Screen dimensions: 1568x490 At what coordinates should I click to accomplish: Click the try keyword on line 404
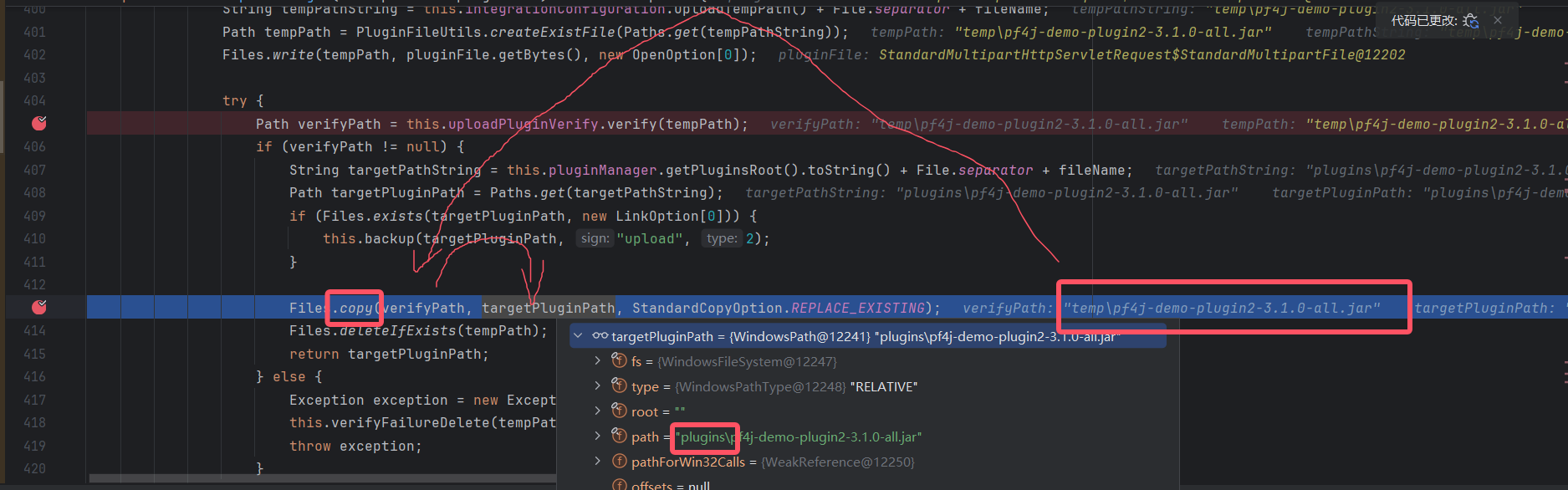(235, 100)
